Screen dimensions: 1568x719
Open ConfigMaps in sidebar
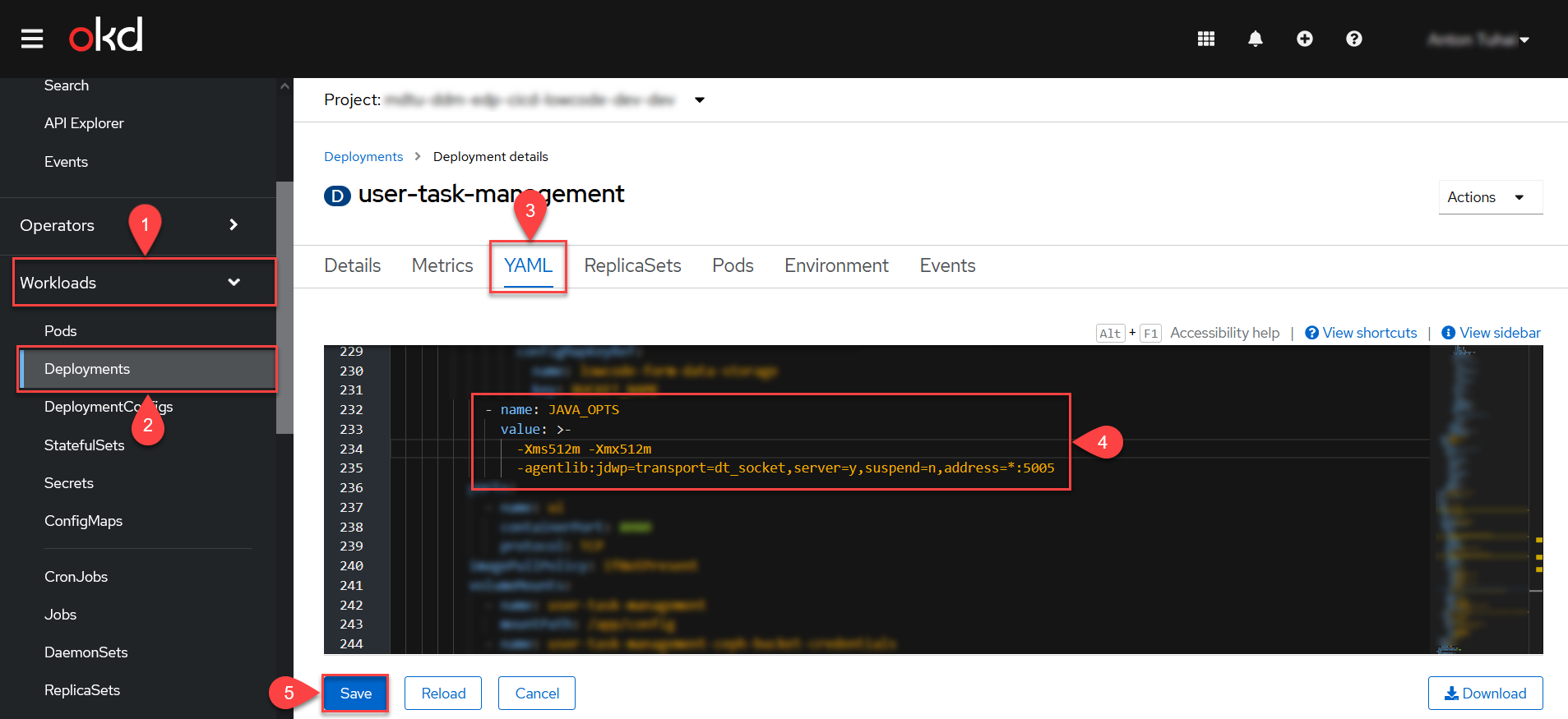click(83, 521)
